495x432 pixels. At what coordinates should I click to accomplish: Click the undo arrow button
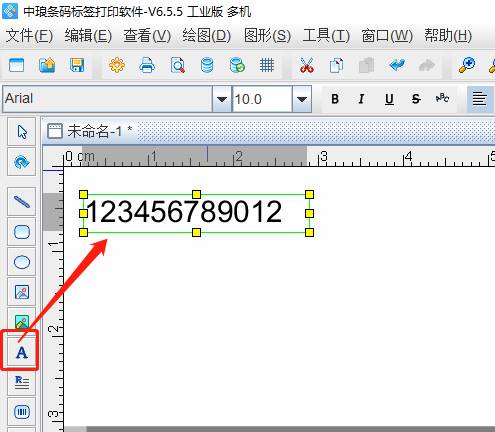click(397, 65)
